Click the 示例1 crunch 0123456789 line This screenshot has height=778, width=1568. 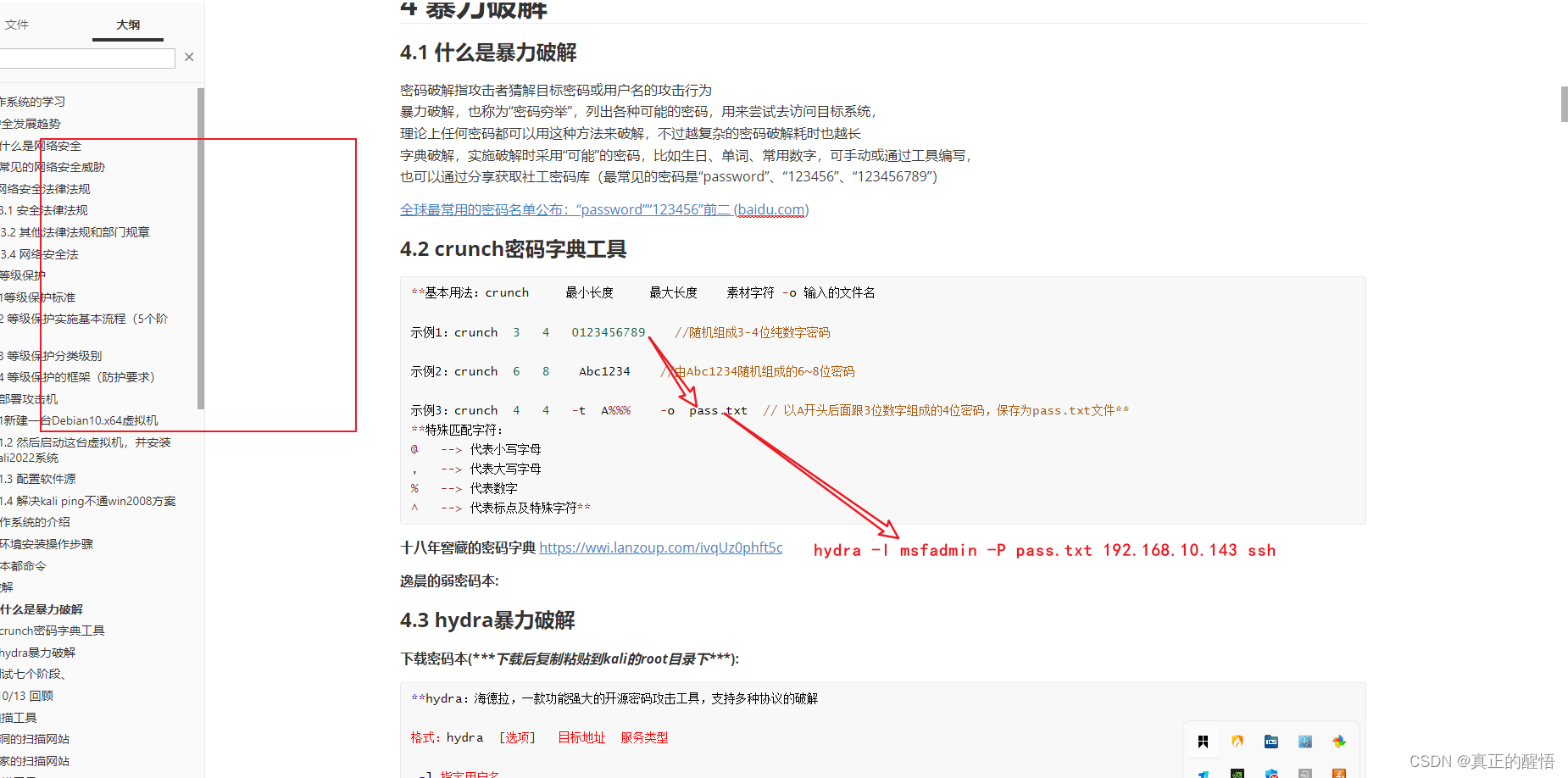click(x=620, y=332)
